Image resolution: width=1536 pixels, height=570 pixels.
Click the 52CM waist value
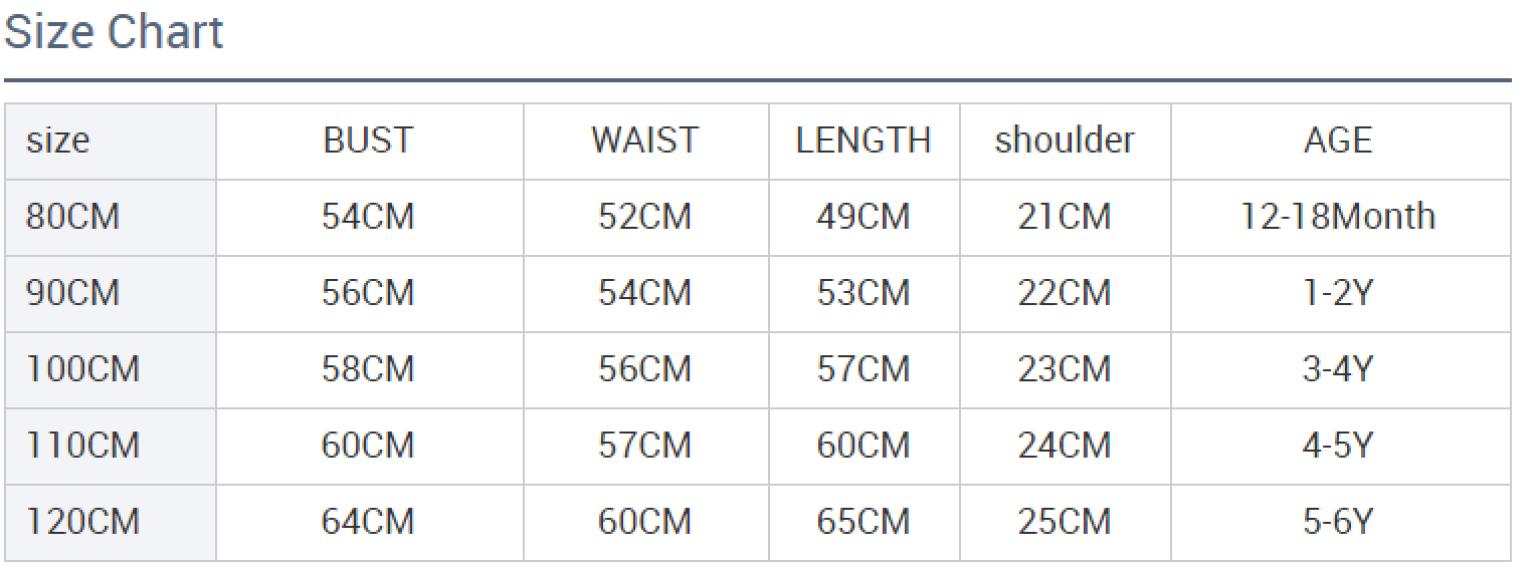tap(645, 217)
